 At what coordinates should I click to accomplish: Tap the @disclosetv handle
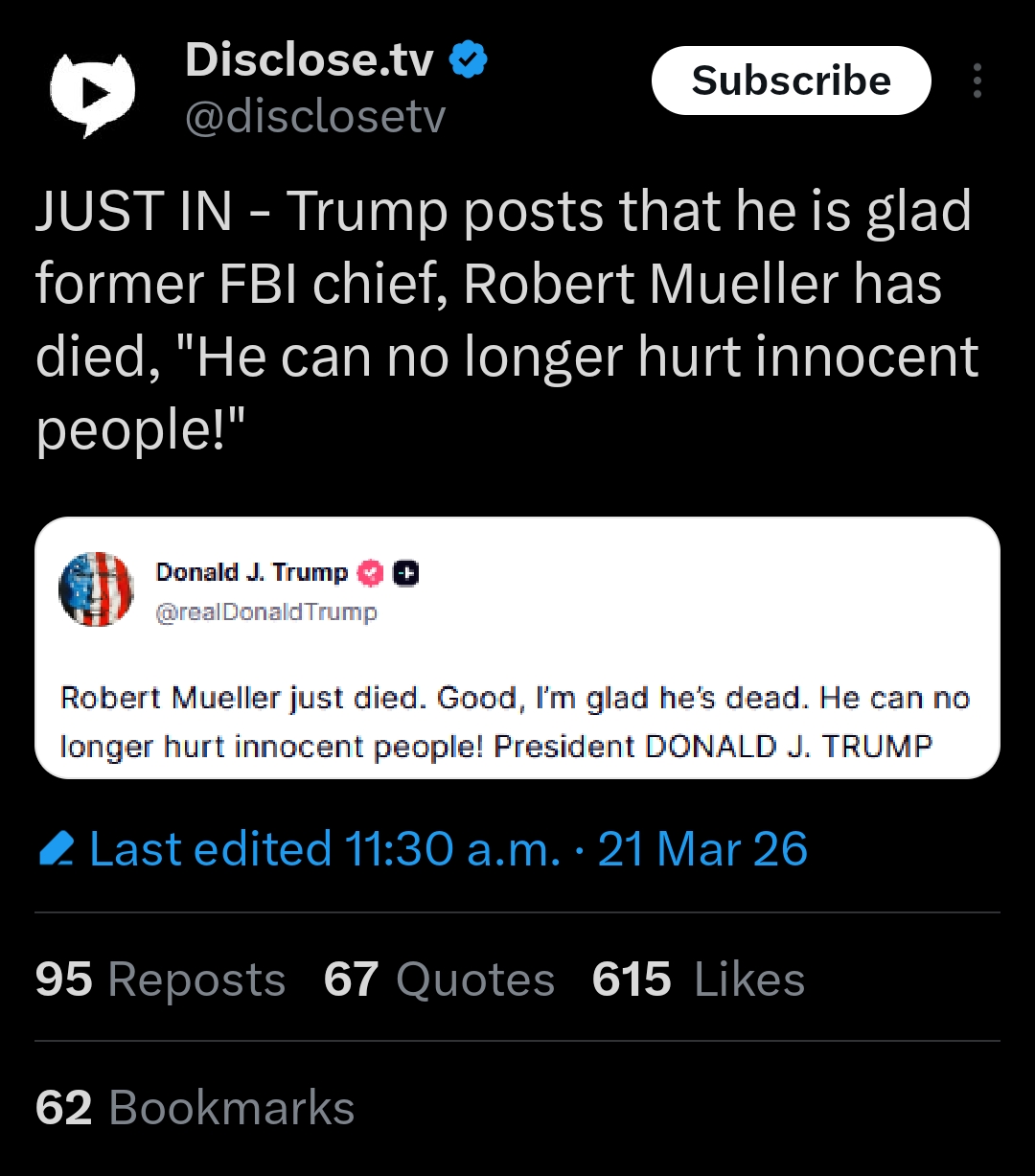314,118
